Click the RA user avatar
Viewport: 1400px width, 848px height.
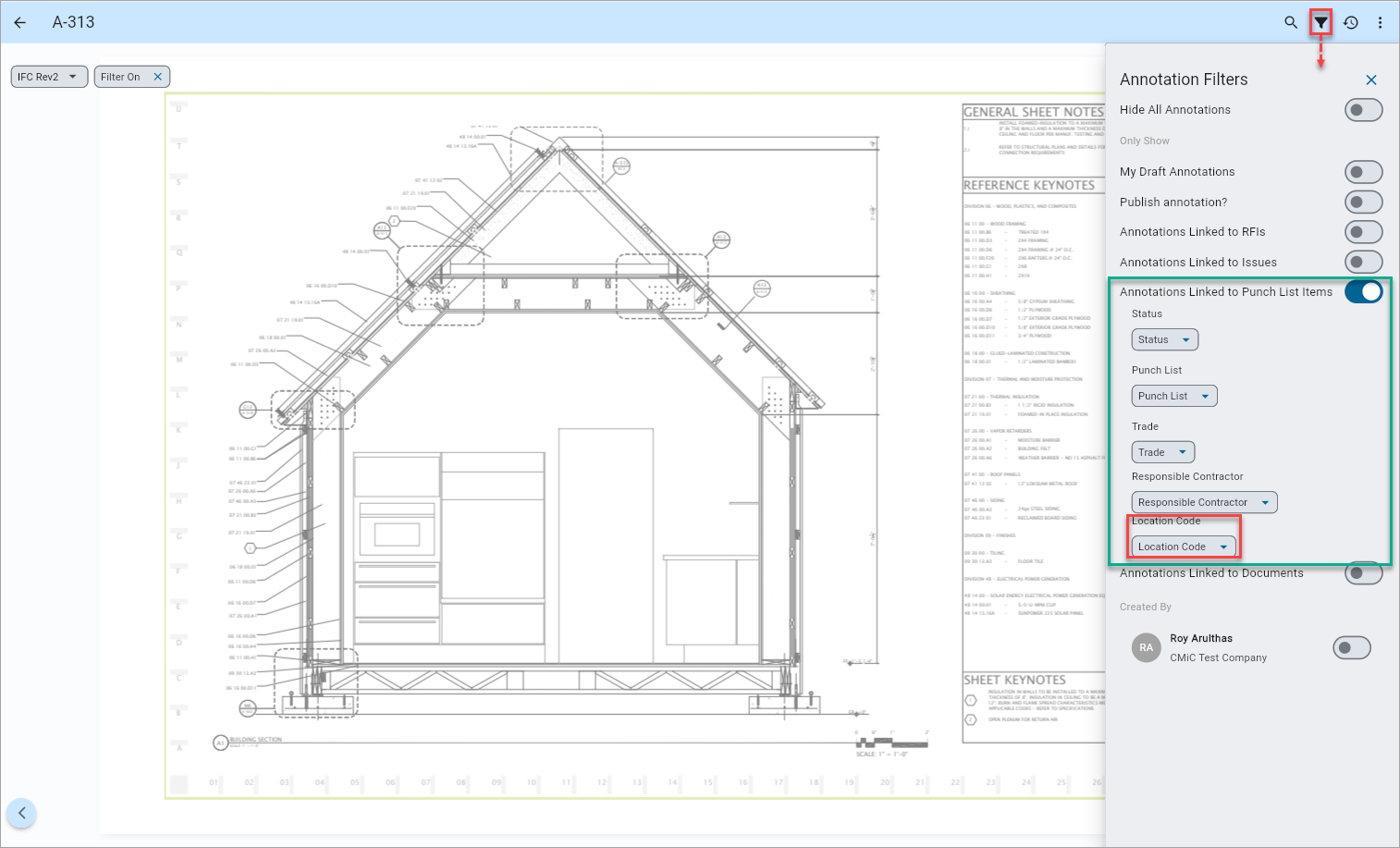click(x=1147, y=647)
